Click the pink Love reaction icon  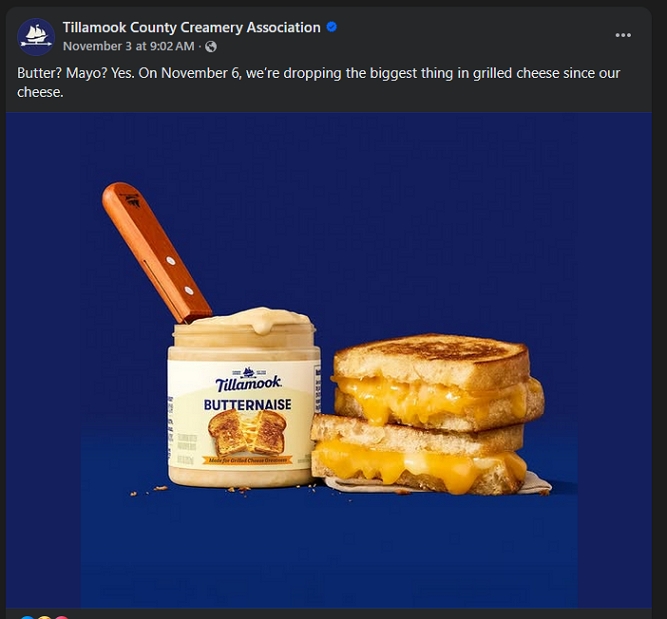coord(62,617)
